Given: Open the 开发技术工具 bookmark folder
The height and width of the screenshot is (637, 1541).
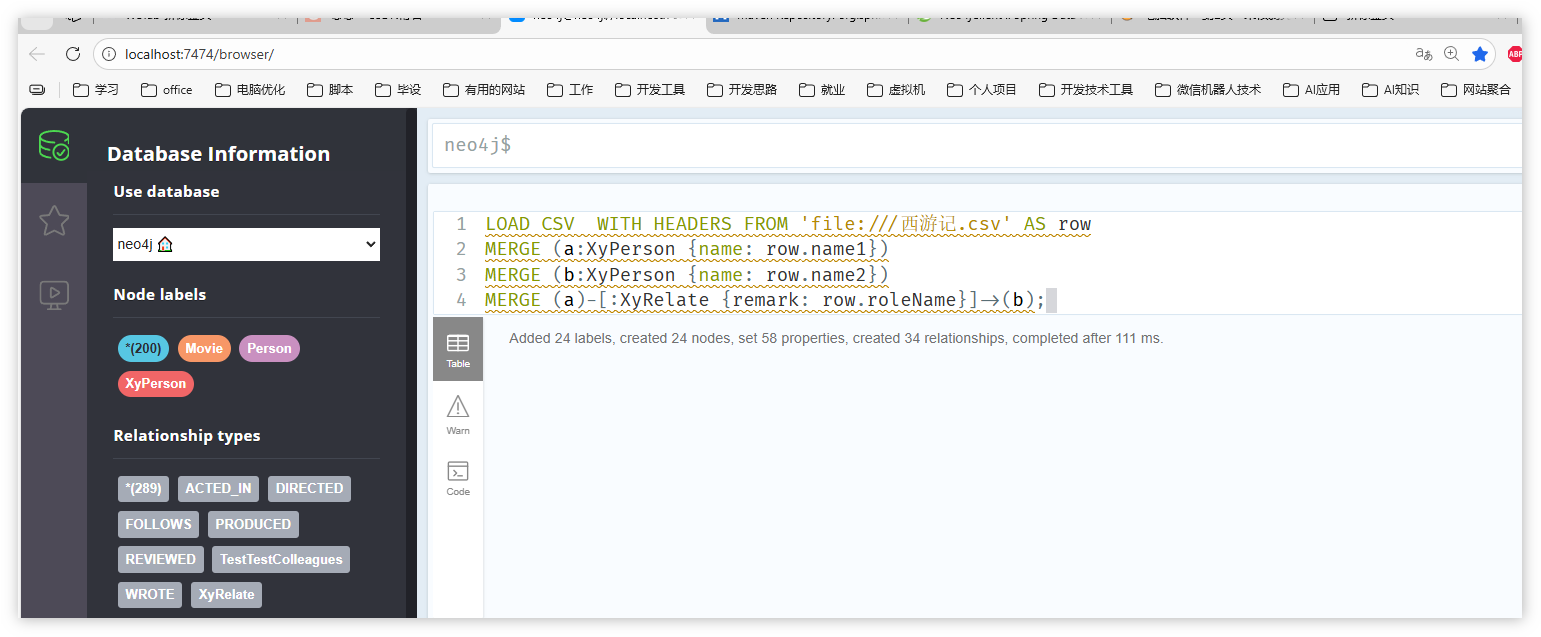Looking at the screenshot, I should [1086, 89].
